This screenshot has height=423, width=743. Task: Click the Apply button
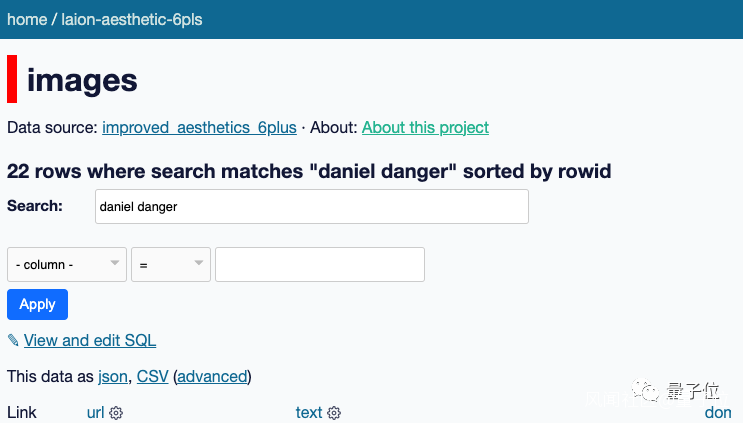pyautogui.click(x=37, y=304)
